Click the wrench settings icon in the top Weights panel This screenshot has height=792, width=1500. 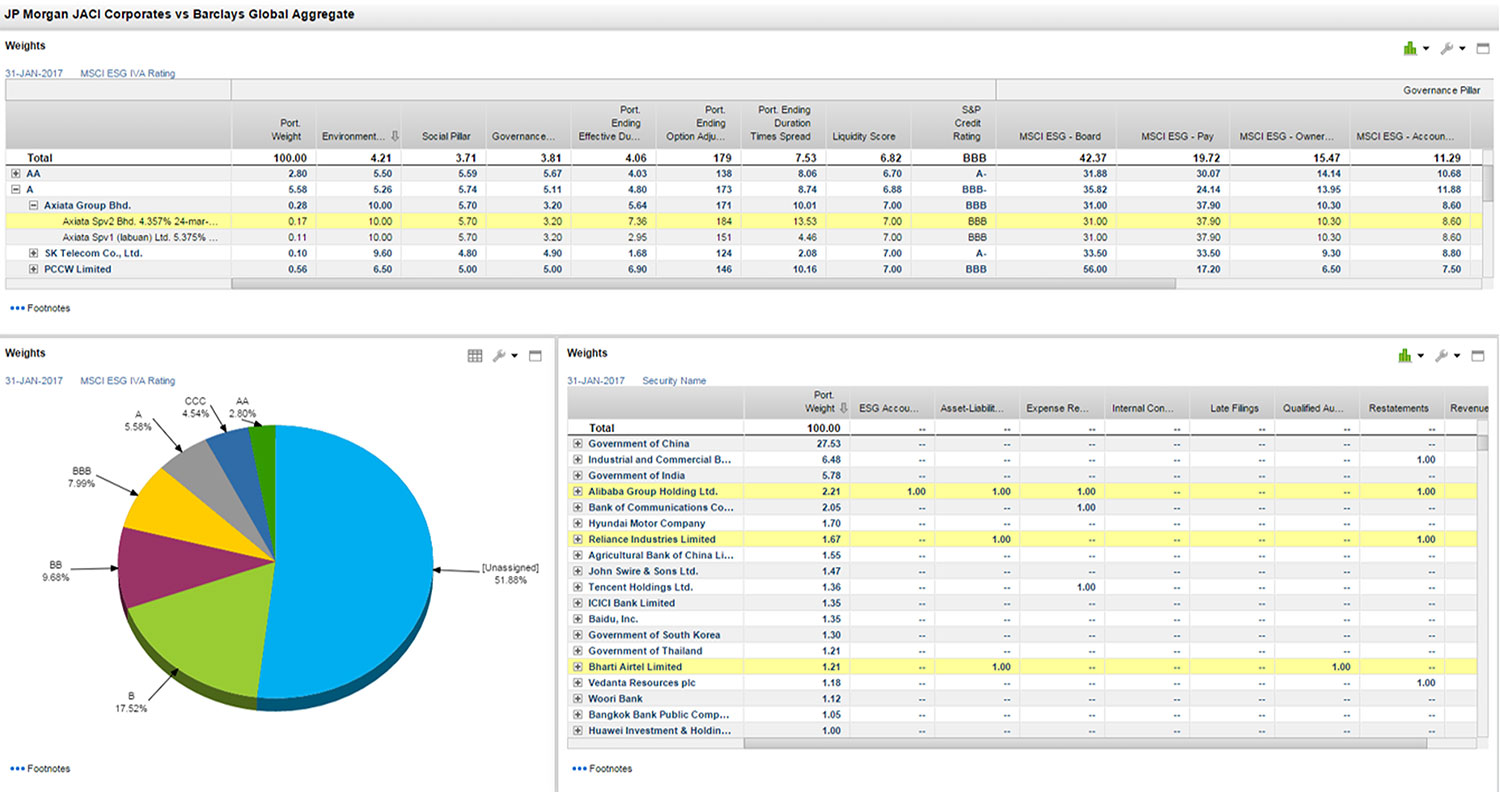click(1446, 48)
